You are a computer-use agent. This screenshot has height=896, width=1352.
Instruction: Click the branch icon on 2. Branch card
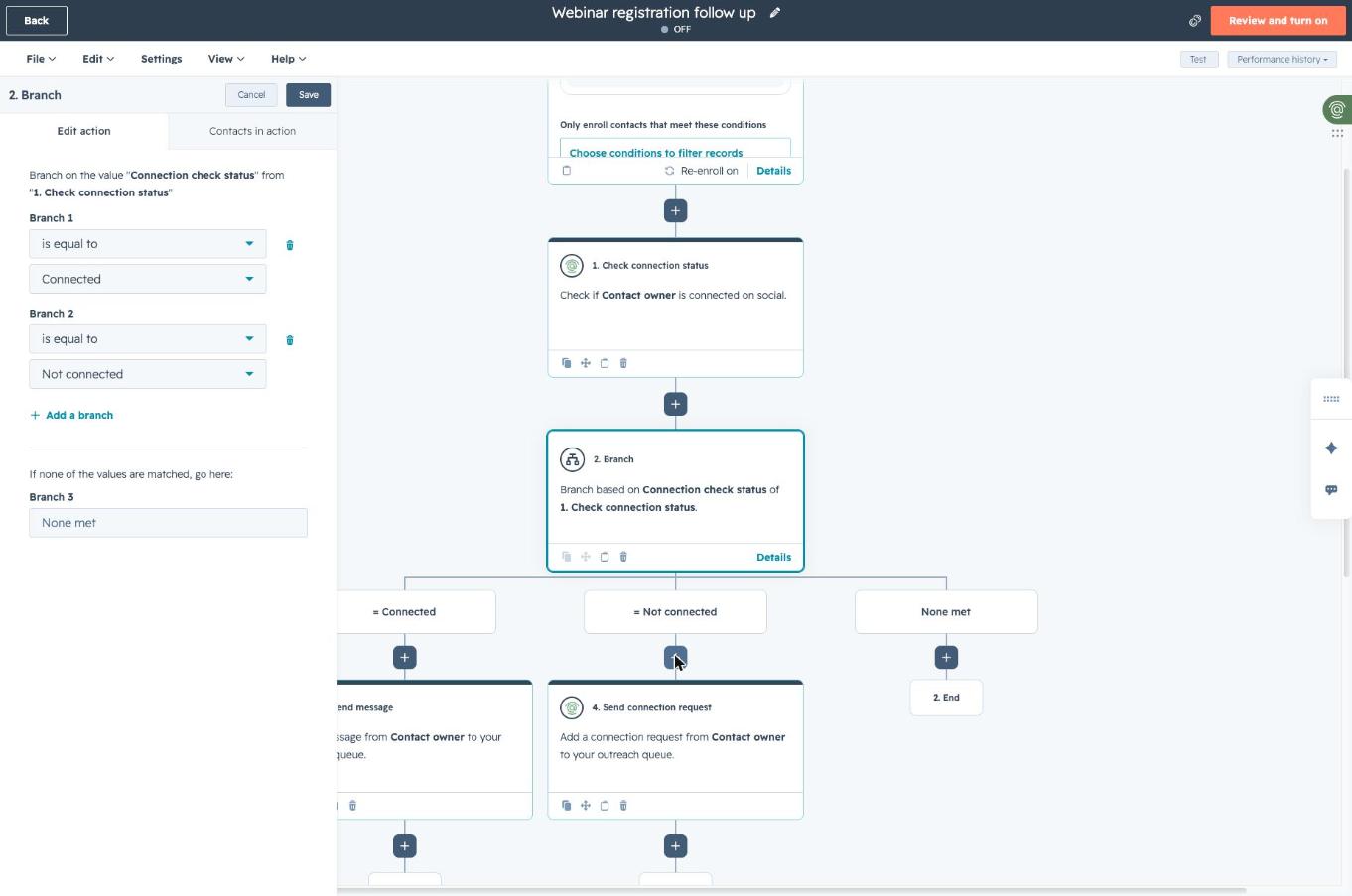pos(572,459)
